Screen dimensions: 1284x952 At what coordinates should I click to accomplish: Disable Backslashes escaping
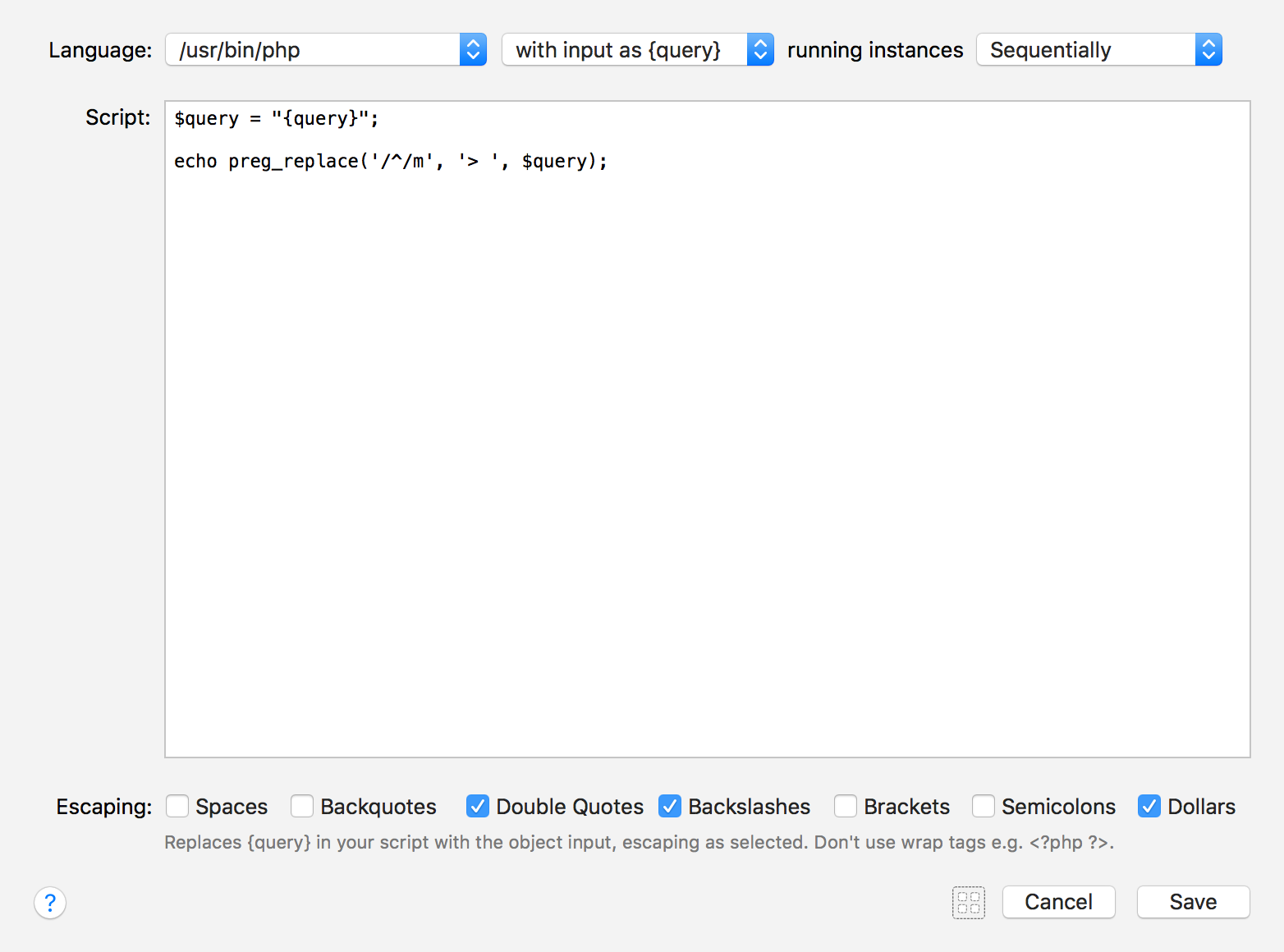coord(670,807)
